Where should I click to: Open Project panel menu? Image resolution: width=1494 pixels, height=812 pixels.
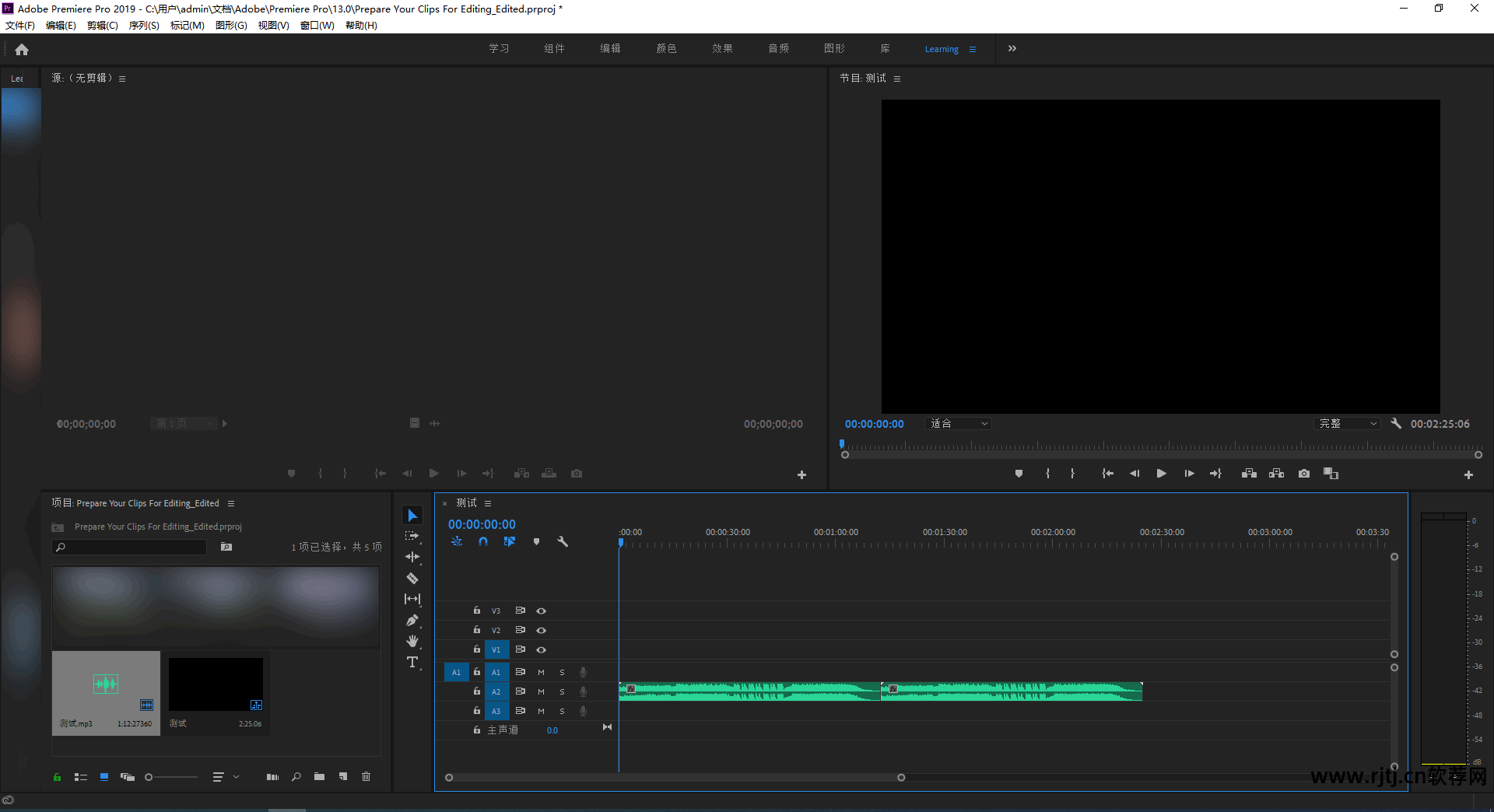click(x=231, y=503)
